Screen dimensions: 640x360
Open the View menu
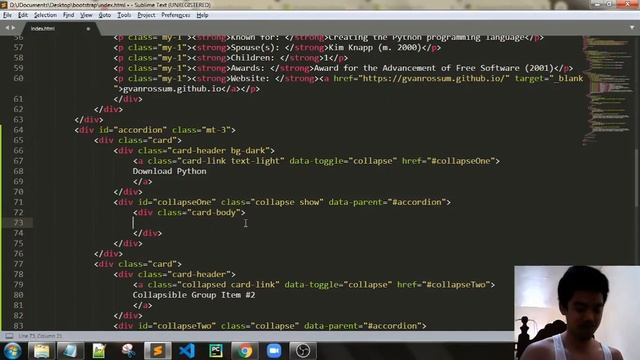click(x=86, y=15)
